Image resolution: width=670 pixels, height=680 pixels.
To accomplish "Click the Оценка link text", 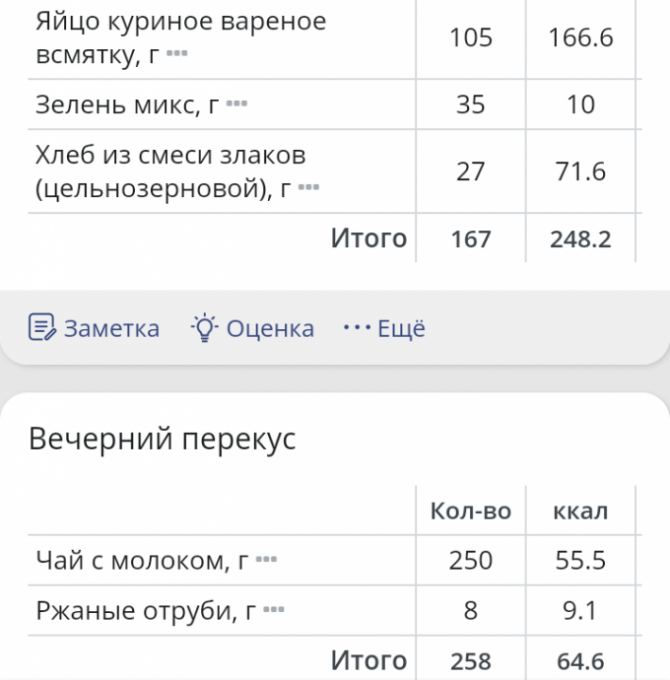I will tap(270, 328).
